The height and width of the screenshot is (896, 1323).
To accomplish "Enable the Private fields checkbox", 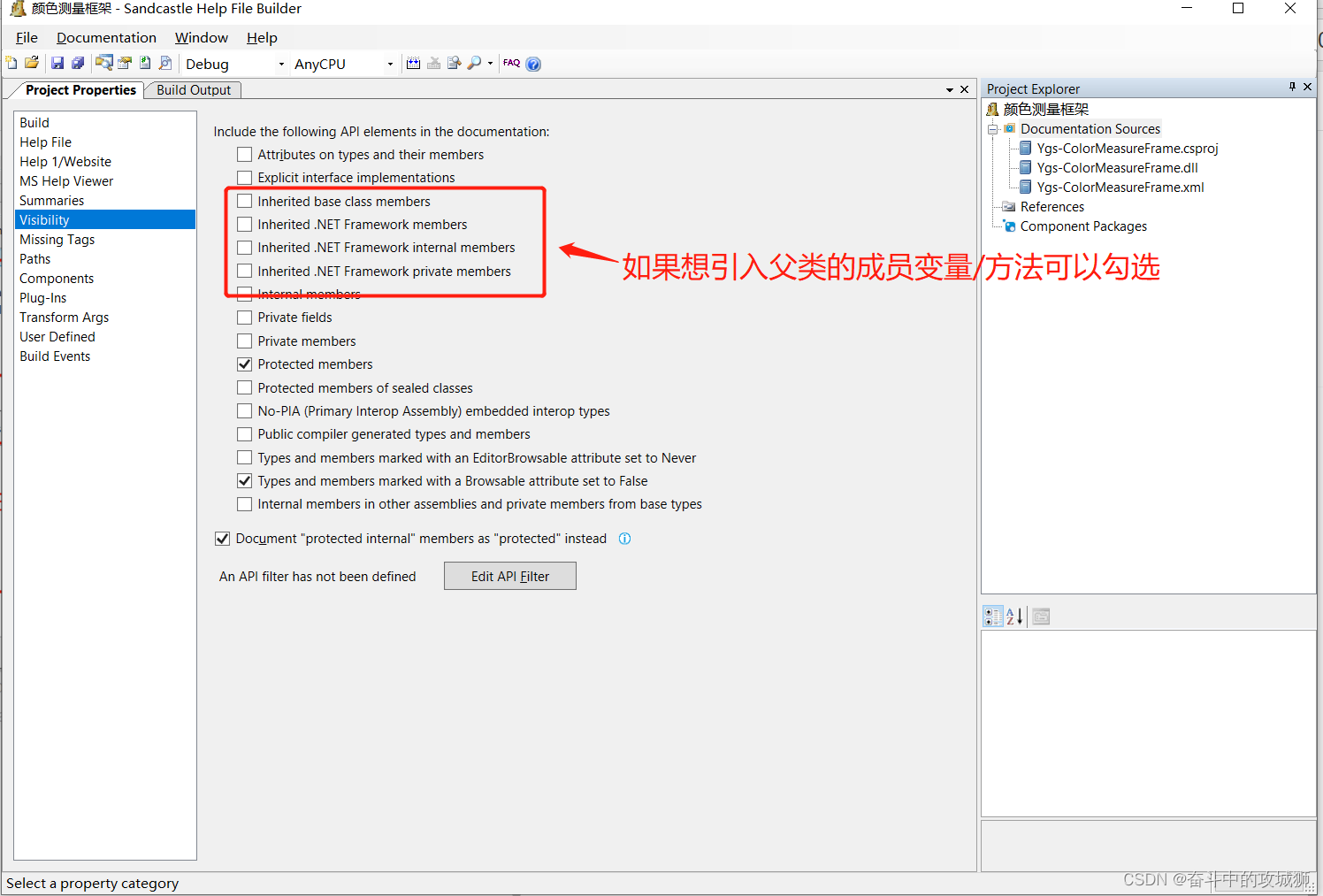I will 245,318.
